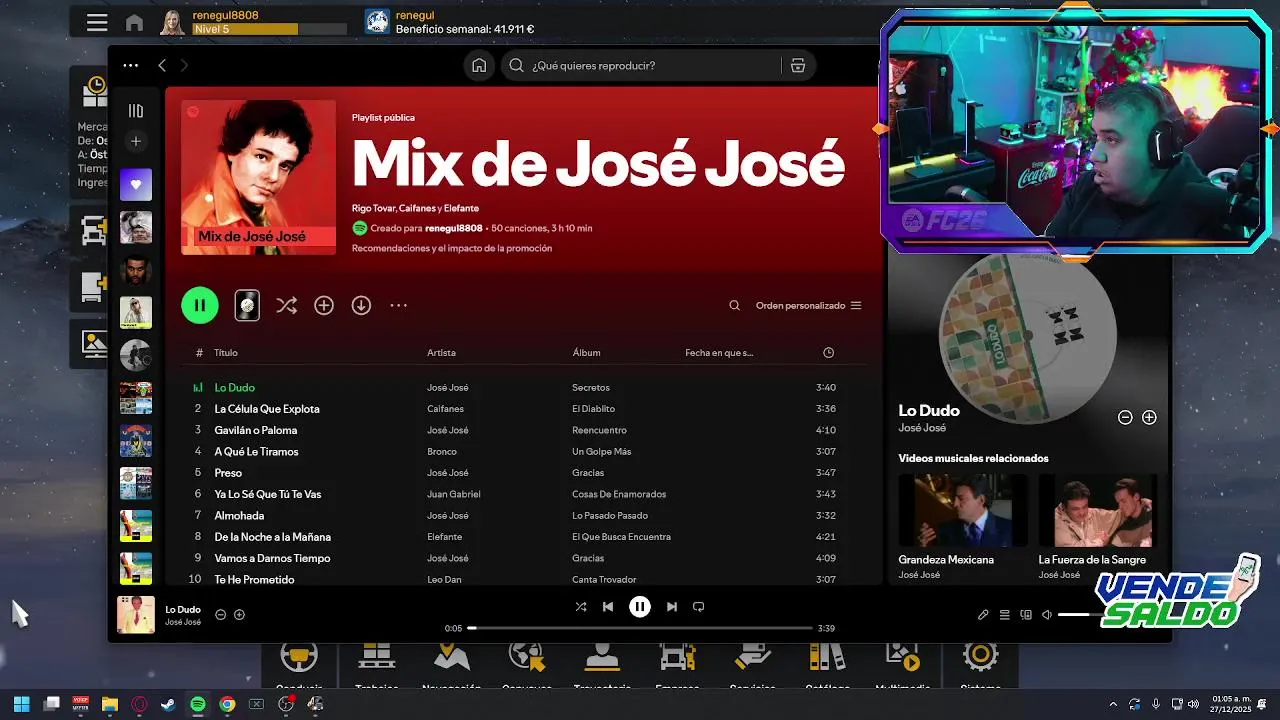Download the playlist with arrow icon
This screenshot has width=1280, height=720.
361,305
